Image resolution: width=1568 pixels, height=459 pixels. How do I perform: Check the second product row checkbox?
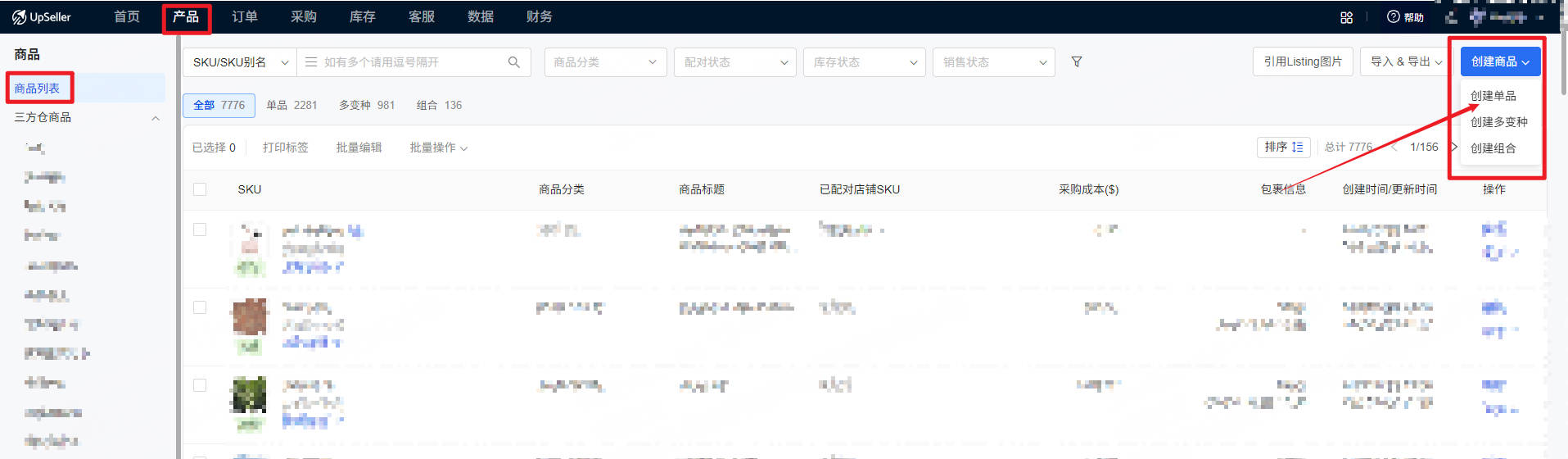pos(200,307)
